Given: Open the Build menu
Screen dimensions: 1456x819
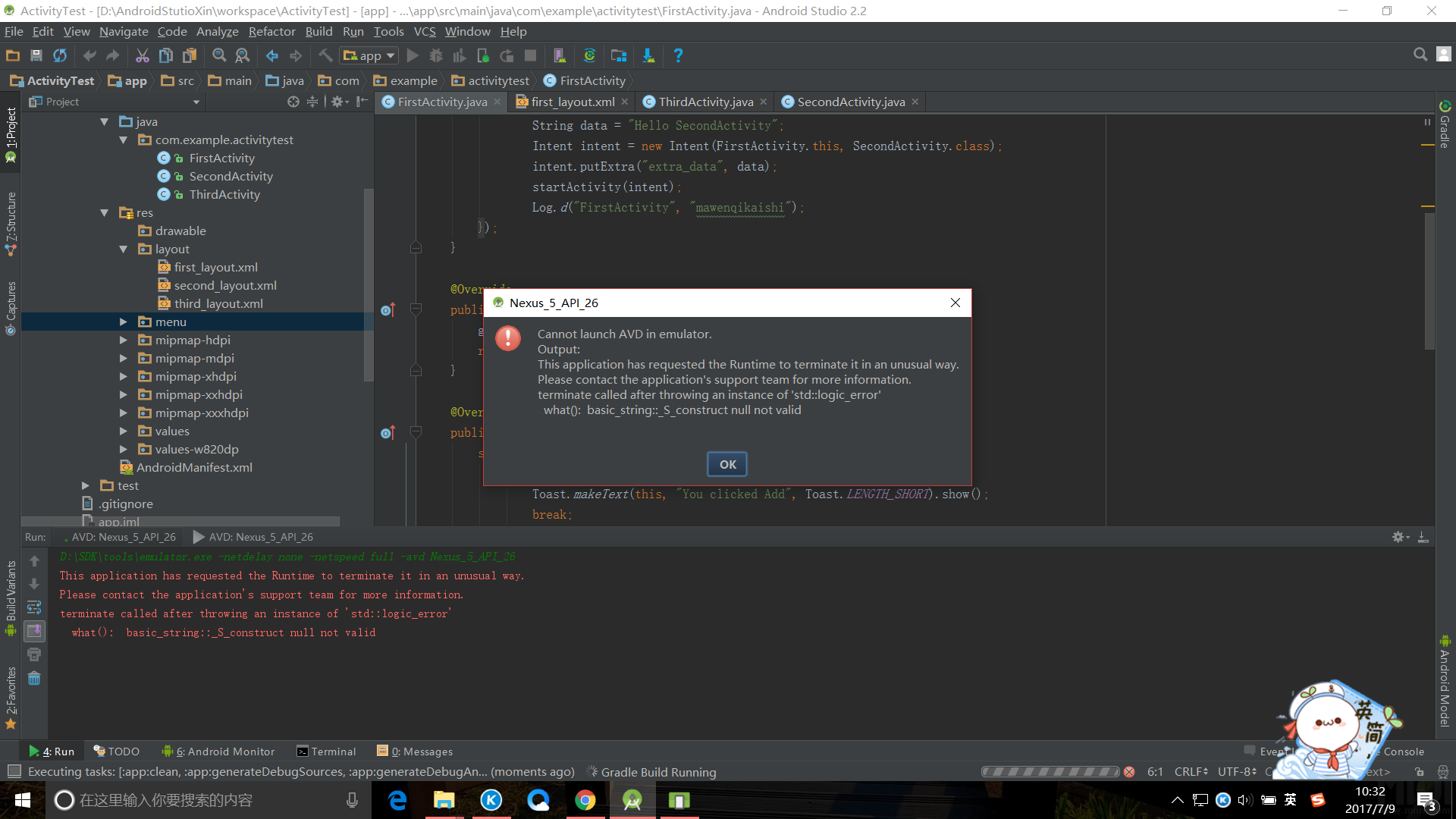Looking at the screenshot, I should tap(318, 31).
